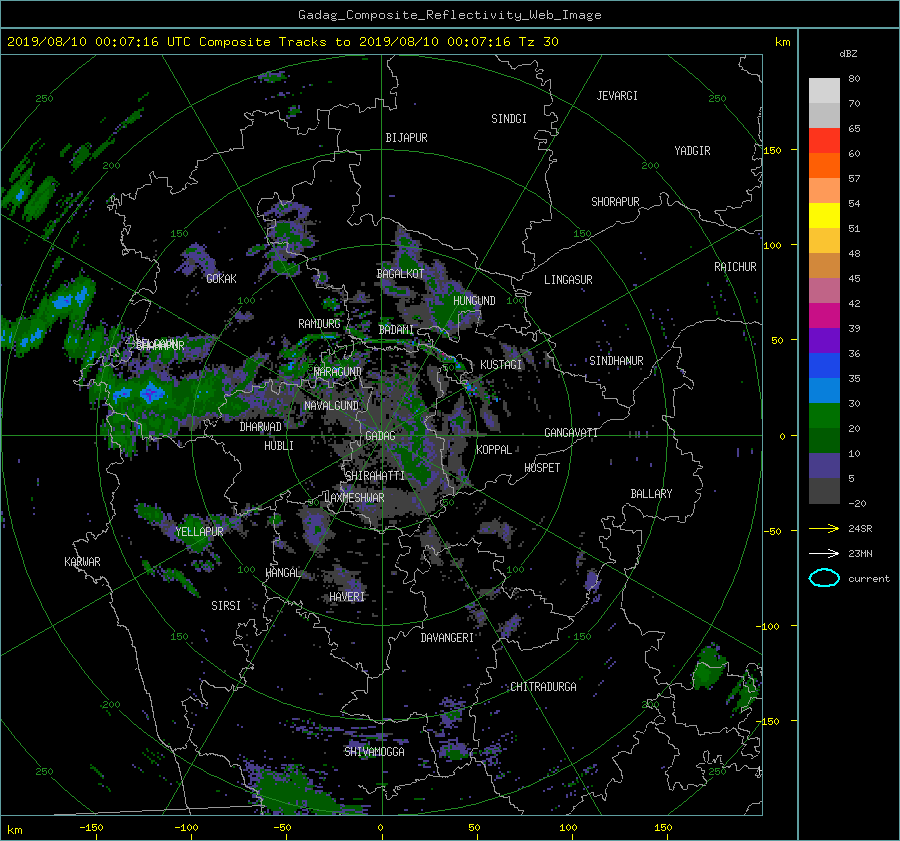Click the UTC Composite Tracks timestamp header
Viewport: 900px width, 841px height.
tap(282, 42)
